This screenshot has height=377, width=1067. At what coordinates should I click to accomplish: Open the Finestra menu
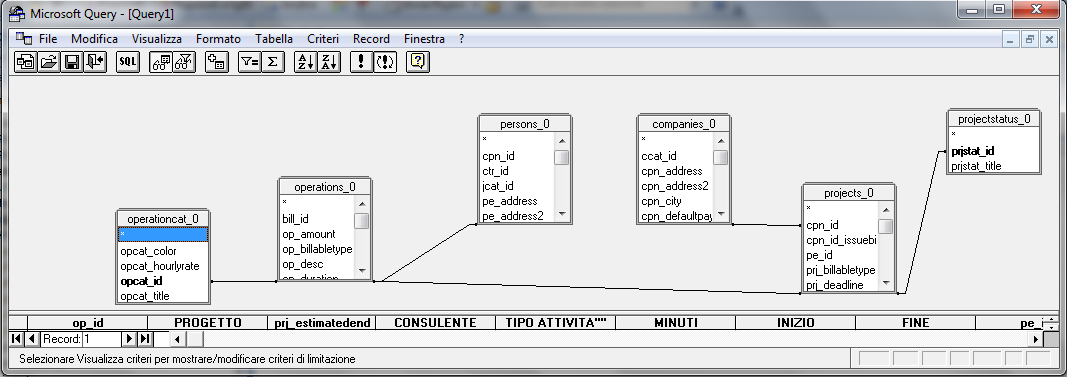coord(424,39)
